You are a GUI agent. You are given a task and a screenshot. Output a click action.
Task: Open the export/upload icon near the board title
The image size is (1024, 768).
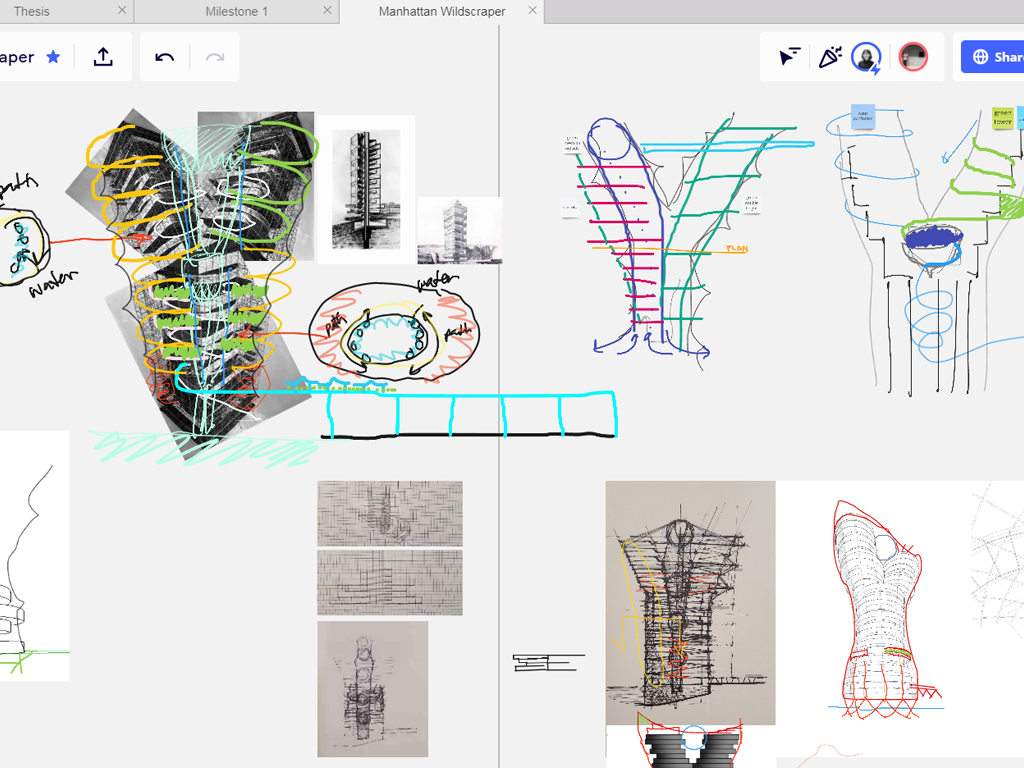coord(103,57)
